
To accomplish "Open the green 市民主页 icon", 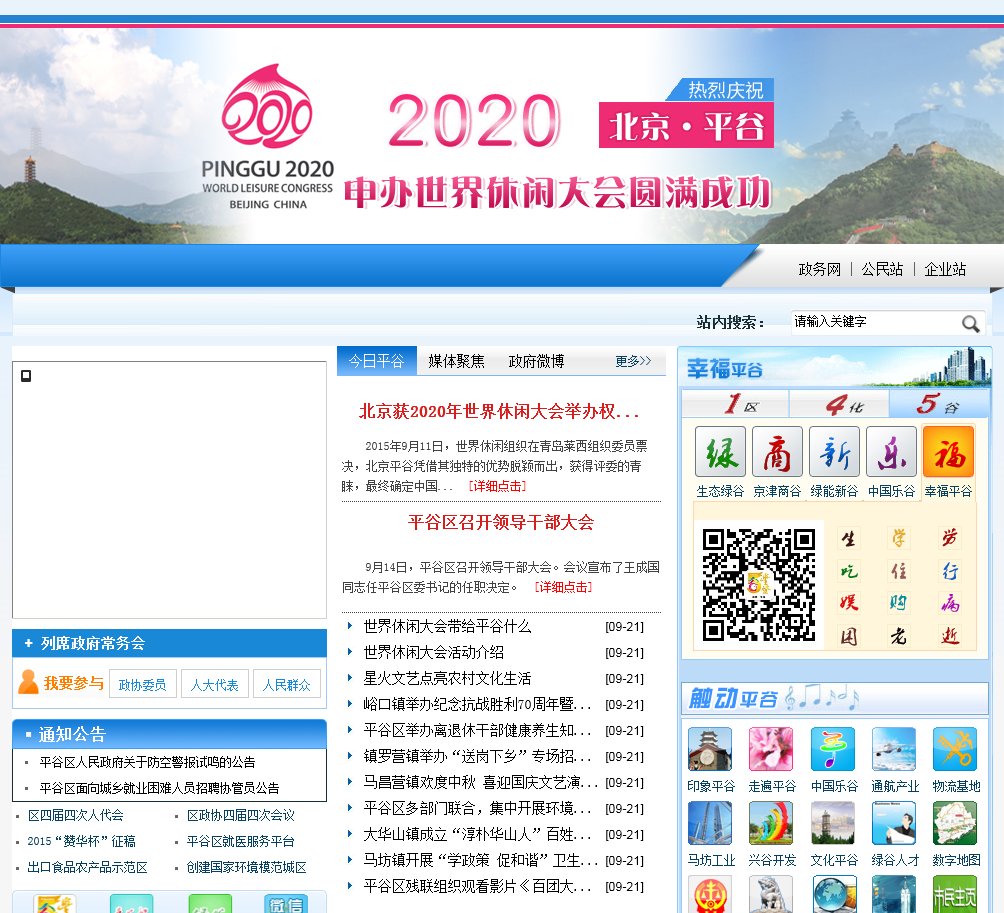I will point(955,894).
